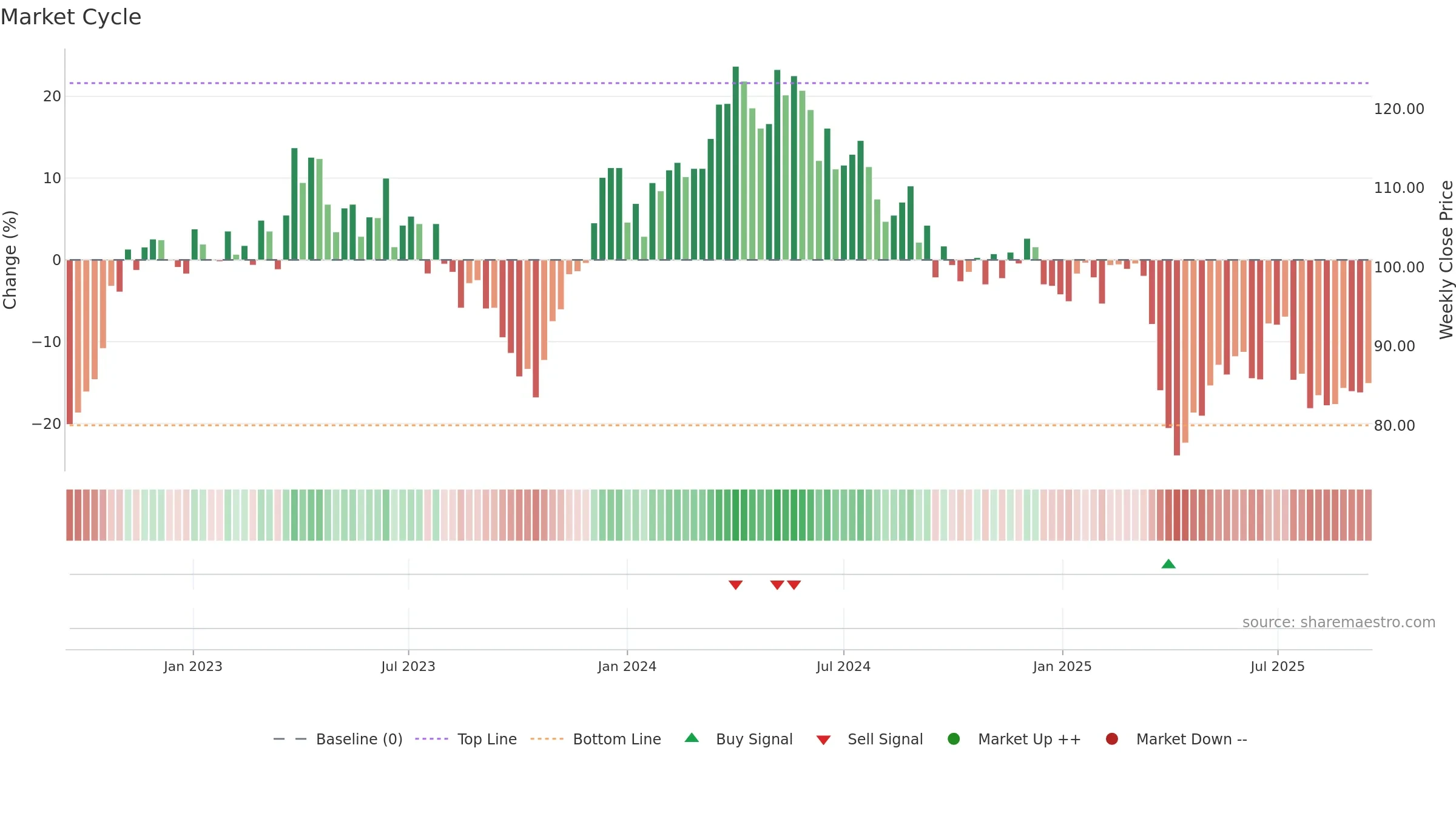The width and height of the screenshot is (1456, 819).
Task: Click the green buy signal marker near 2025
Action: (1168, 564)
